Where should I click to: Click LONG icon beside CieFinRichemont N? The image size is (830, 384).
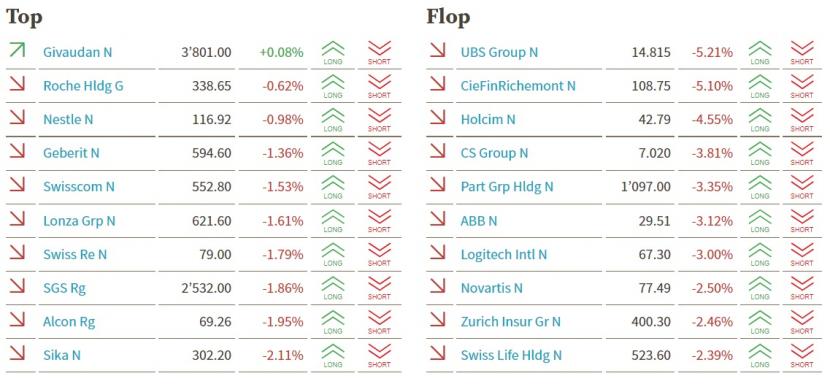(x=760, y=86)
